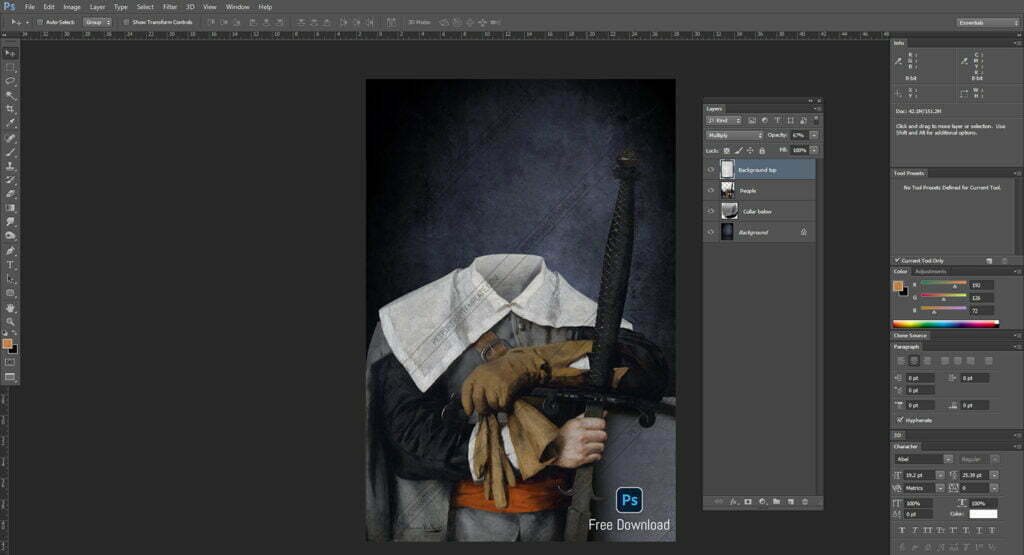
Task: Enable the Auto-Select checkbox
Action: click(x=40, y=21)
